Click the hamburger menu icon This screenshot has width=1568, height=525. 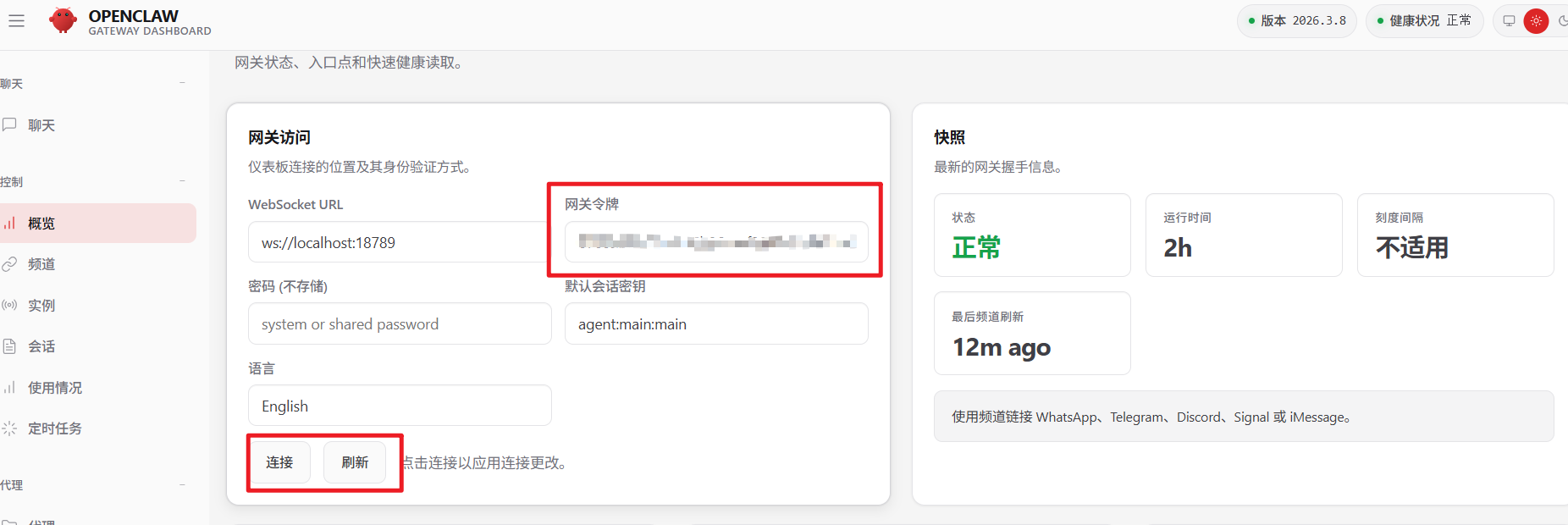click(x=17, y=21)
